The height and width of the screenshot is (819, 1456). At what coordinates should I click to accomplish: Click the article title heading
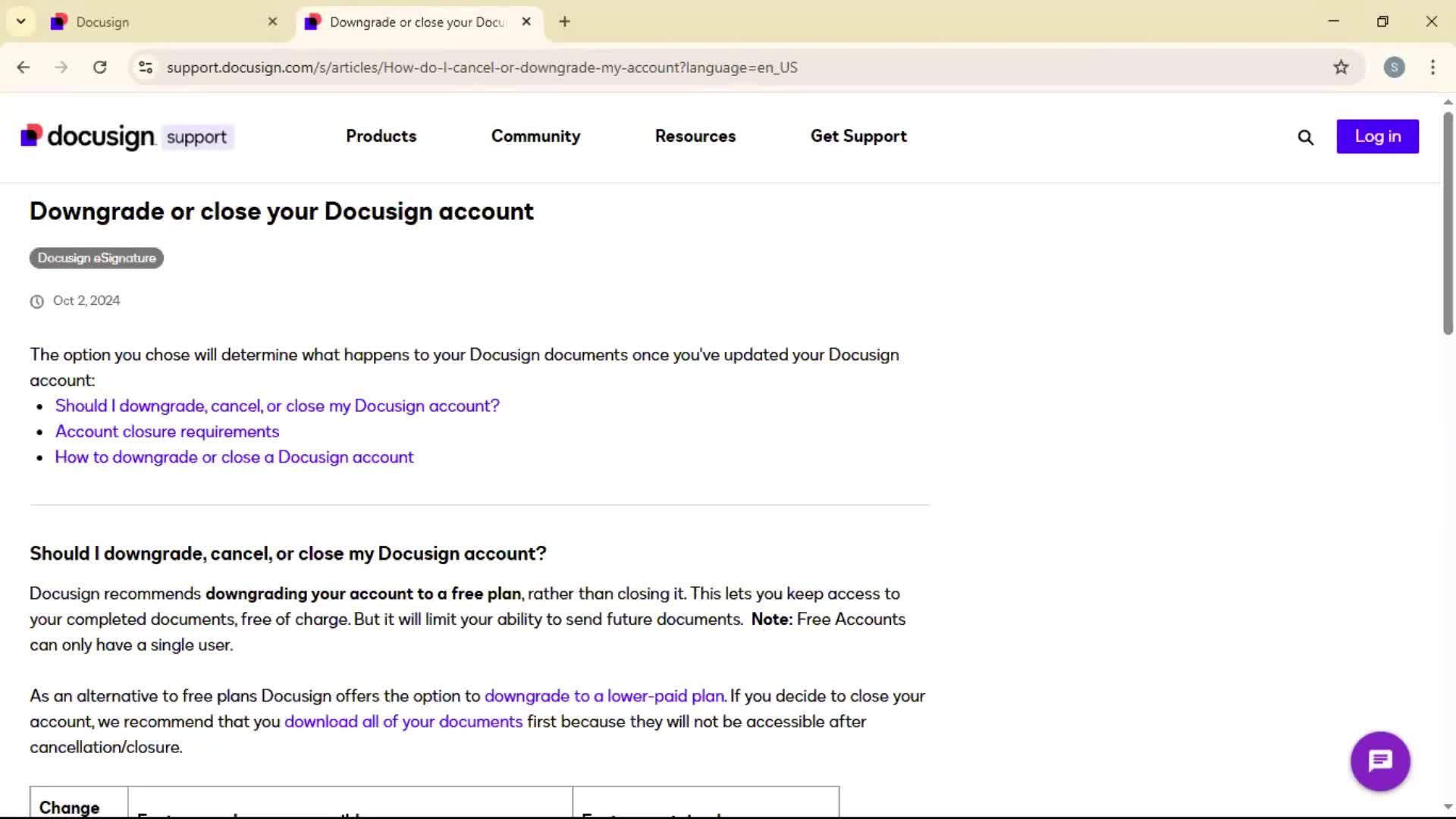click(281, 212)
